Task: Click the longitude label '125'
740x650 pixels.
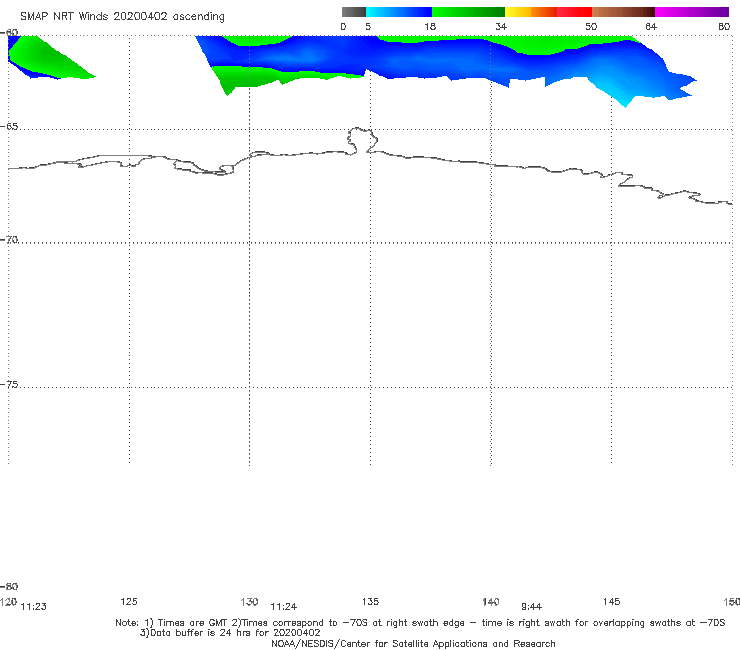Action: (x=129, y=601)
